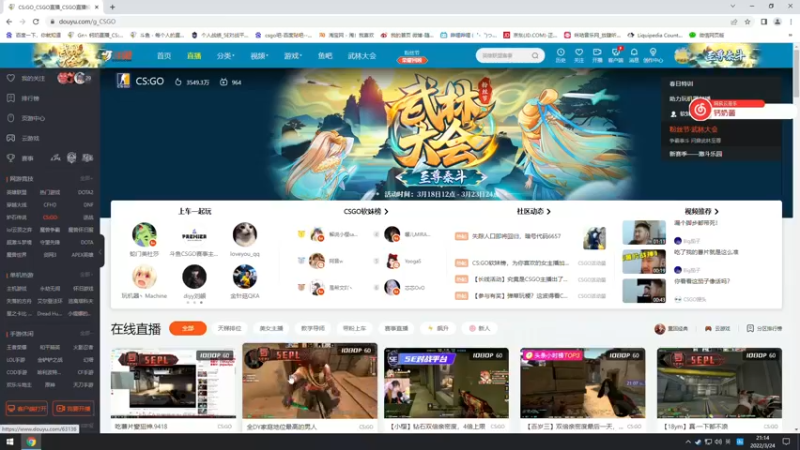Select the 天梯排位 filter pill

[229, 328]
